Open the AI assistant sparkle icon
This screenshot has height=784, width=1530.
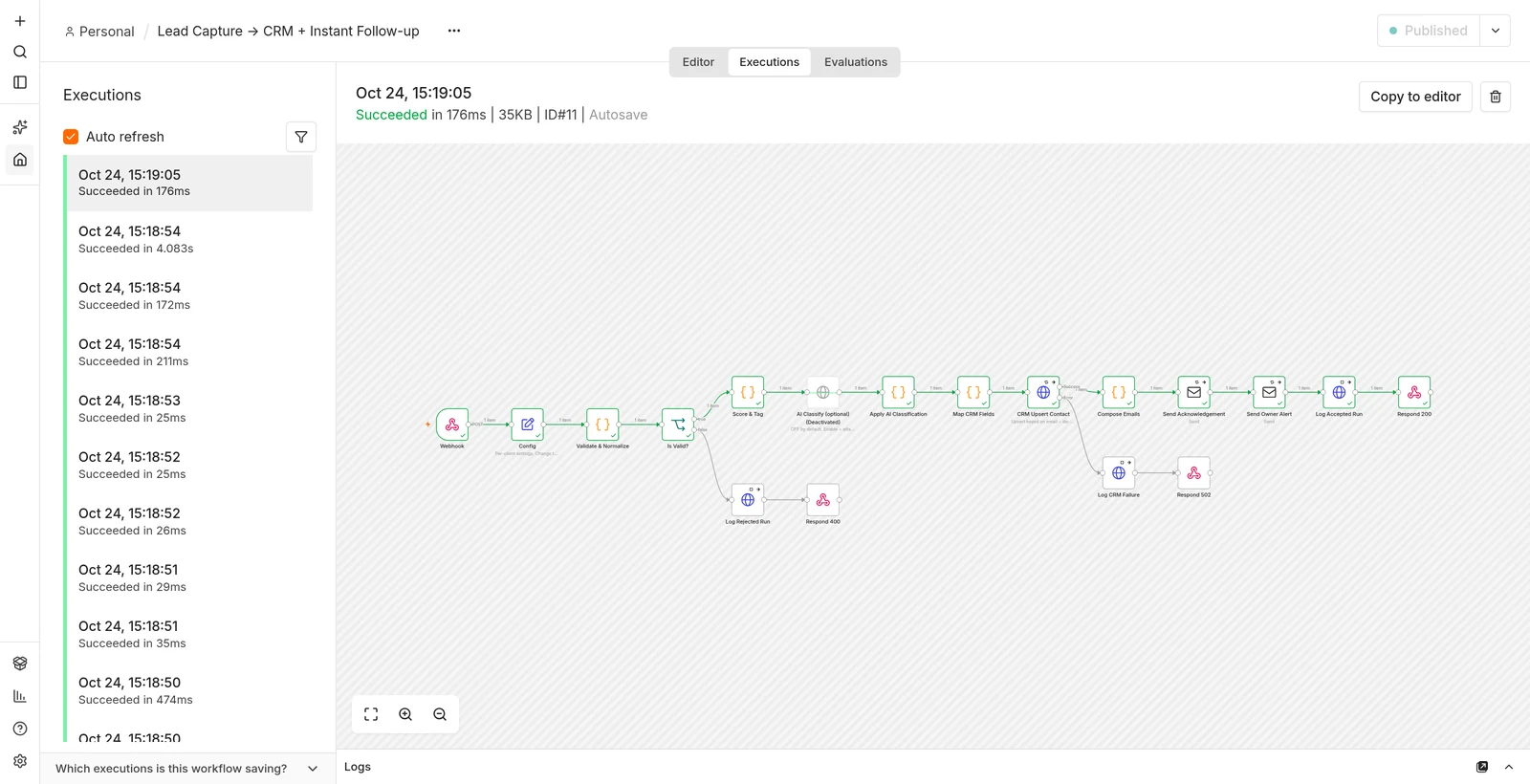(x=20, y=127)
